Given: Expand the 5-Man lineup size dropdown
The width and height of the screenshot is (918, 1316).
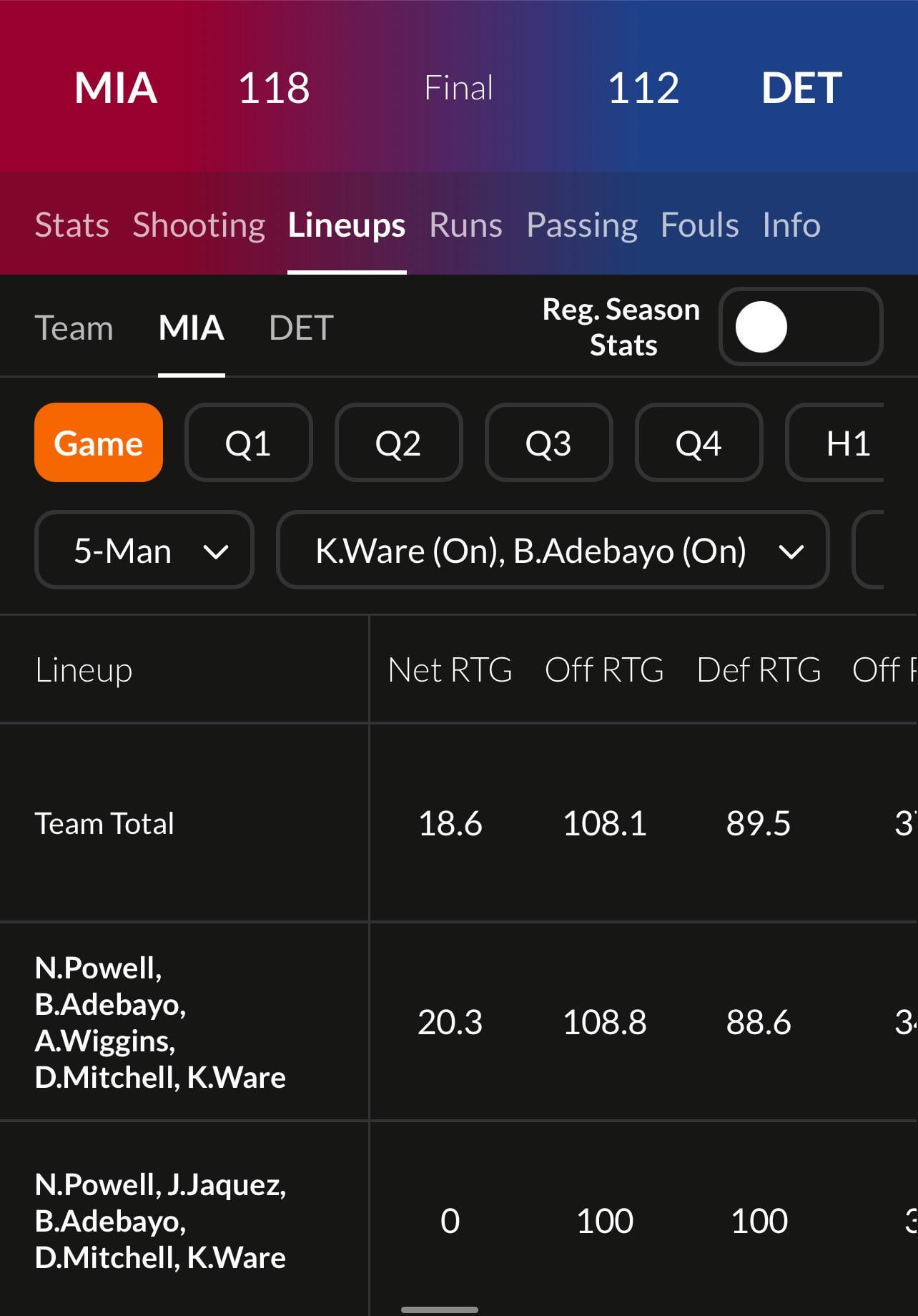Looking at the screenshot, I should 144,550.
